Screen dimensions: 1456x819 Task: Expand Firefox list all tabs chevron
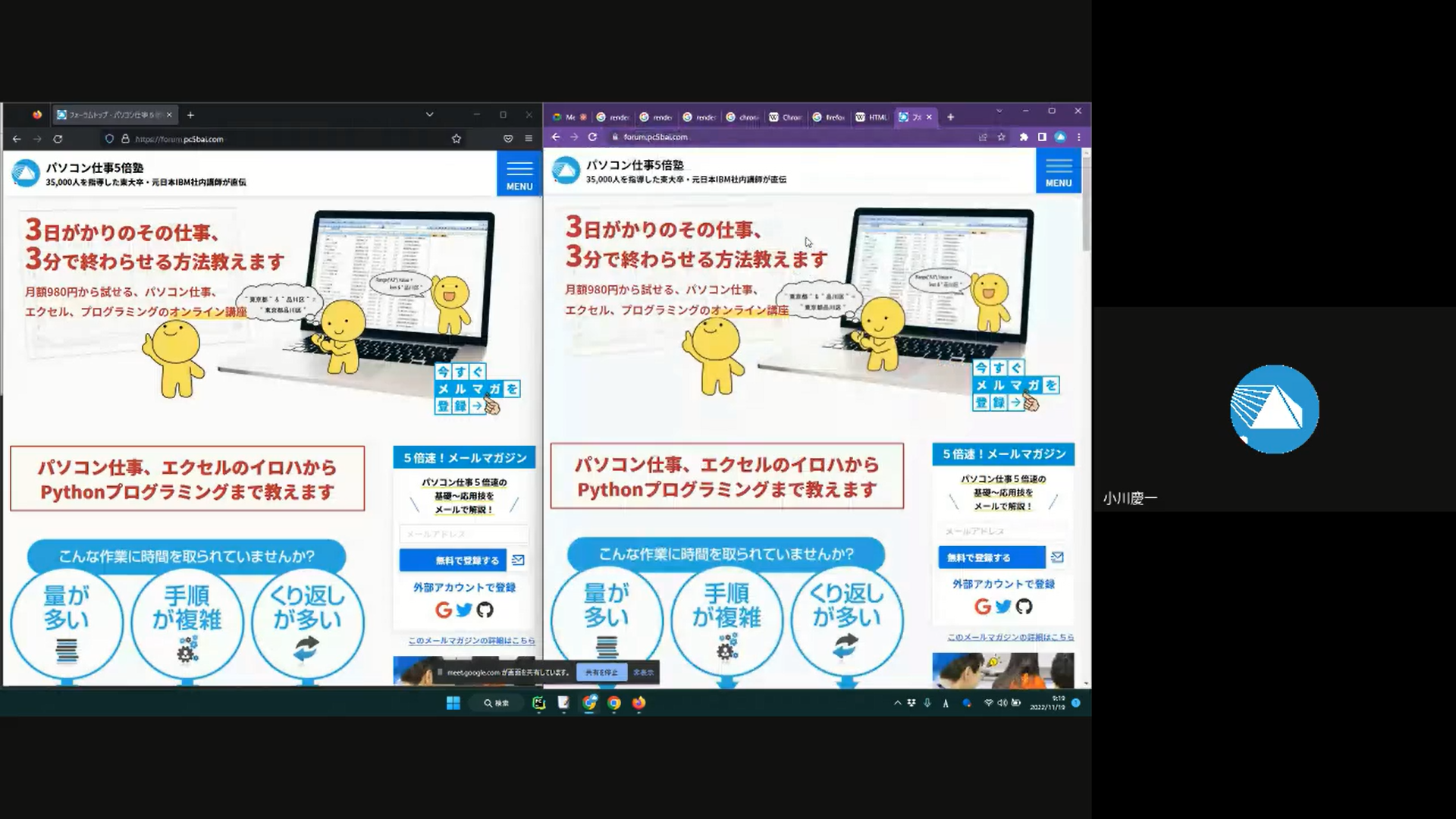pyautogui.click(x=429, y=115)
